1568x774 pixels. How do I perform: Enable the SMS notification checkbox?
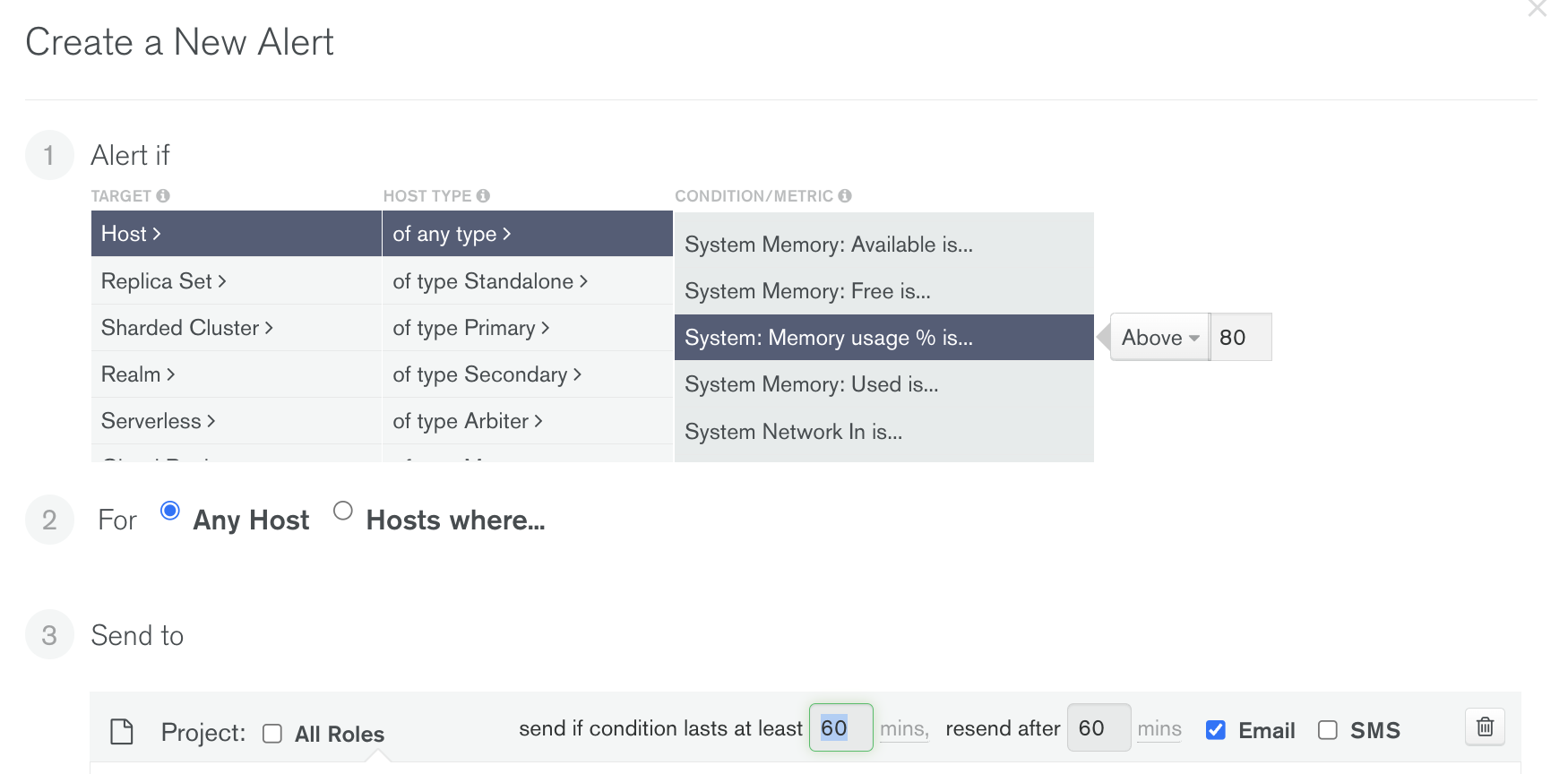pos(1328,730)
